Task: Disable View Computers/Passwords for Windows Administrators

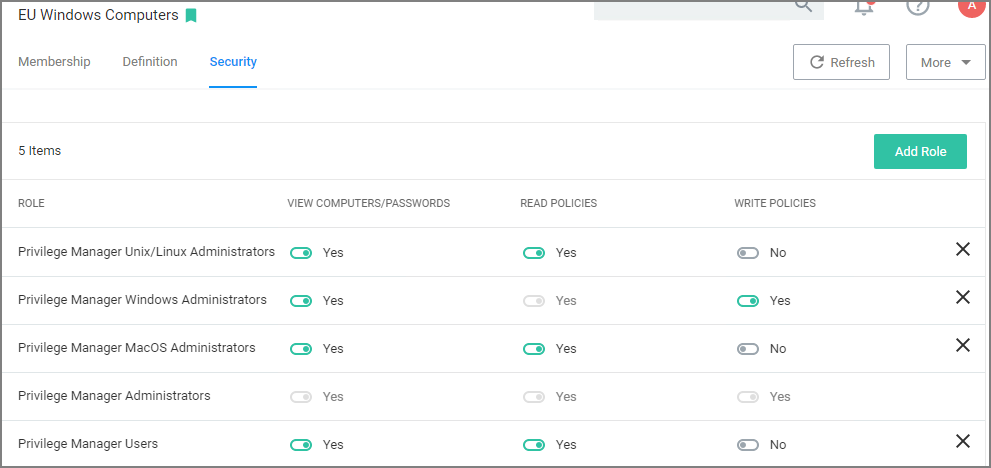Action: (300, 301)
